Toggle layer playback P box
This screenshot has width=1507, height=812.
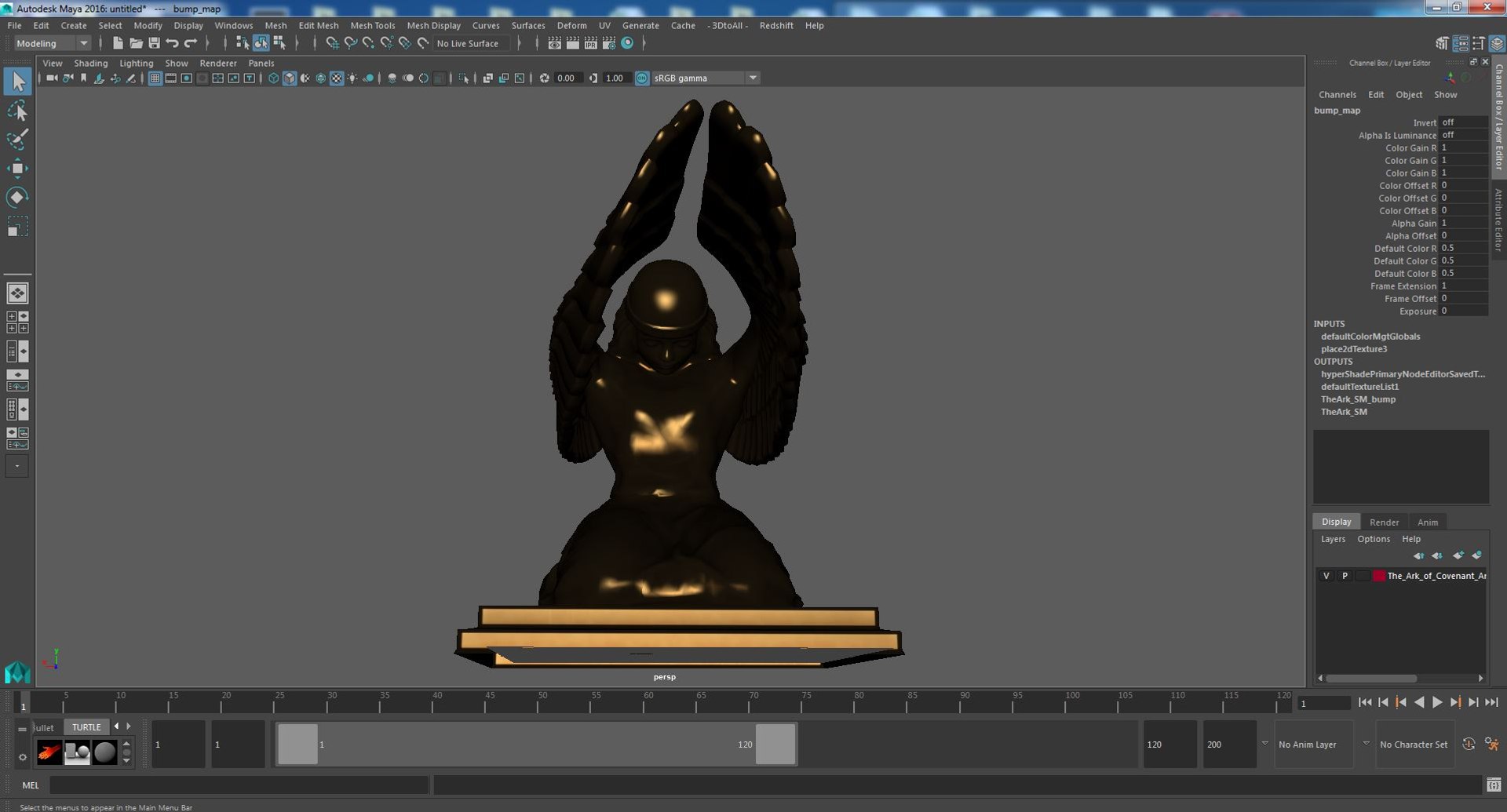pyautogui.click(x=1345, y=576)
